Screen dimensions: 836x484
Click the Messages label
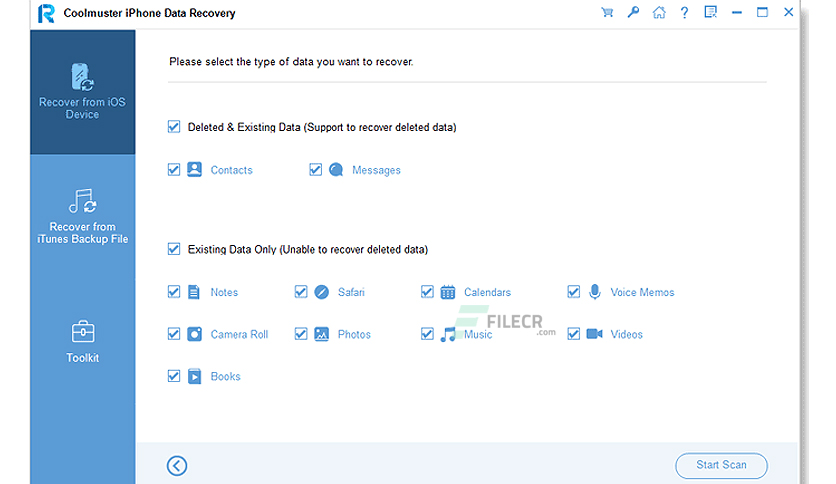tap(376, 171)
